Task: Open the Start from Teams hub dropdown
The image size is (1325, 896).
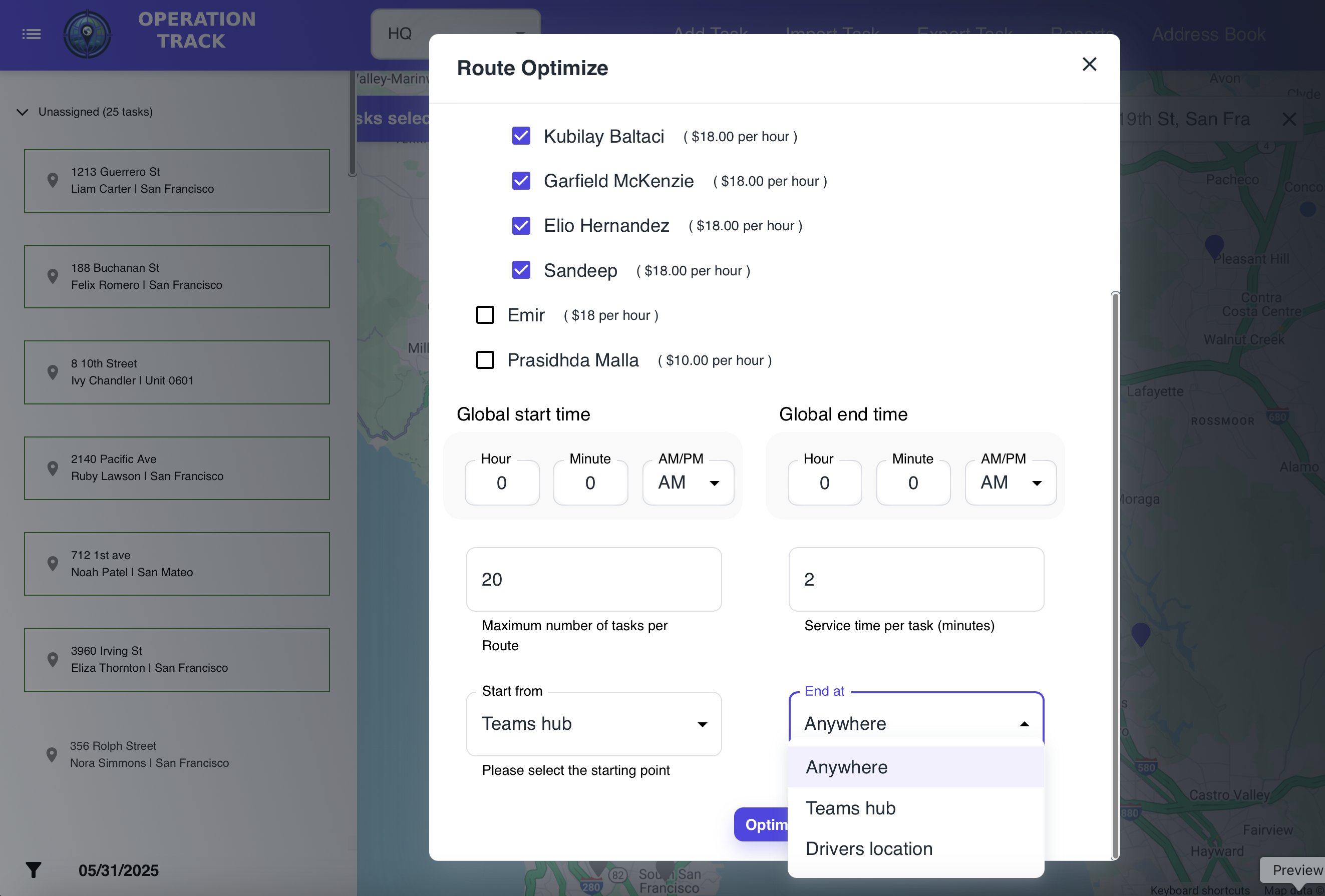Action: click(x=593, y=724)
